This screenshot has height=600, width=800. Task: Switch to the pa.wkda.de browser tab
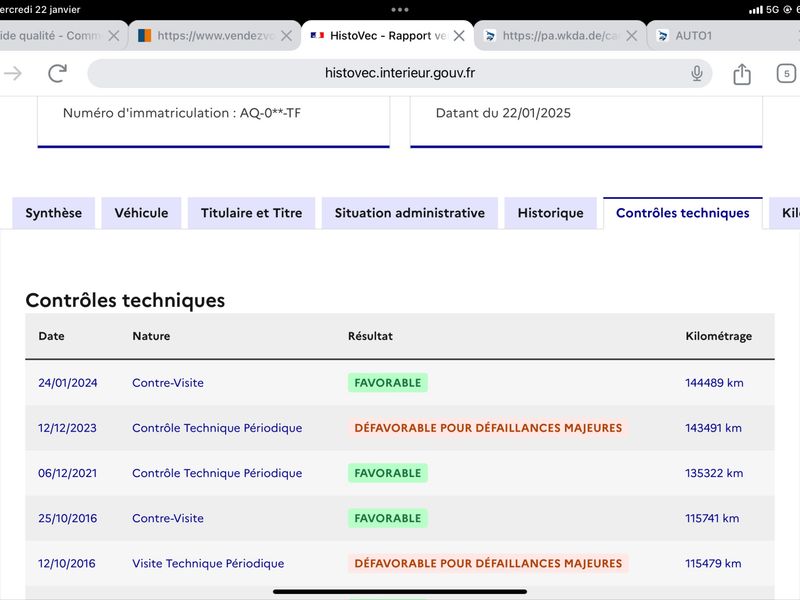click(560, 36)
